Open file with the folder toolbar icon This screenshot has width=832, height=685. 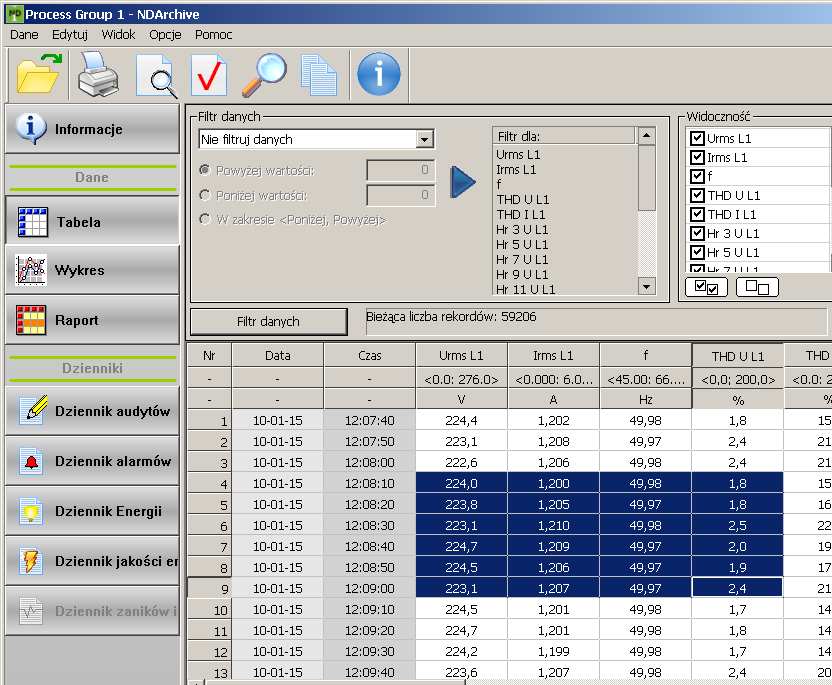(38, 74)
